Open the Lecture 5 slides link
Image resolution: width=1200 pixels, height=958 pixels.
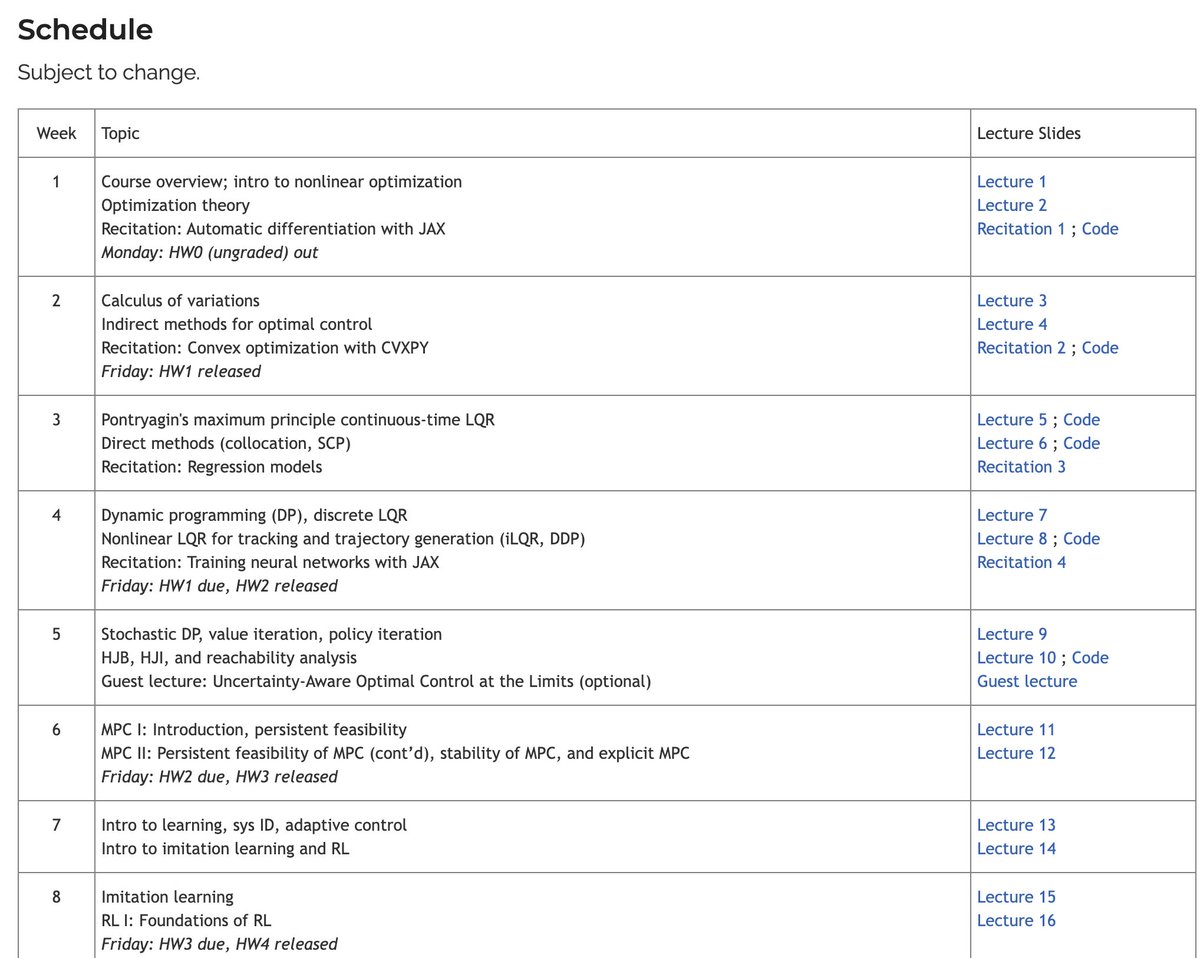click(x=1012, y=420)
